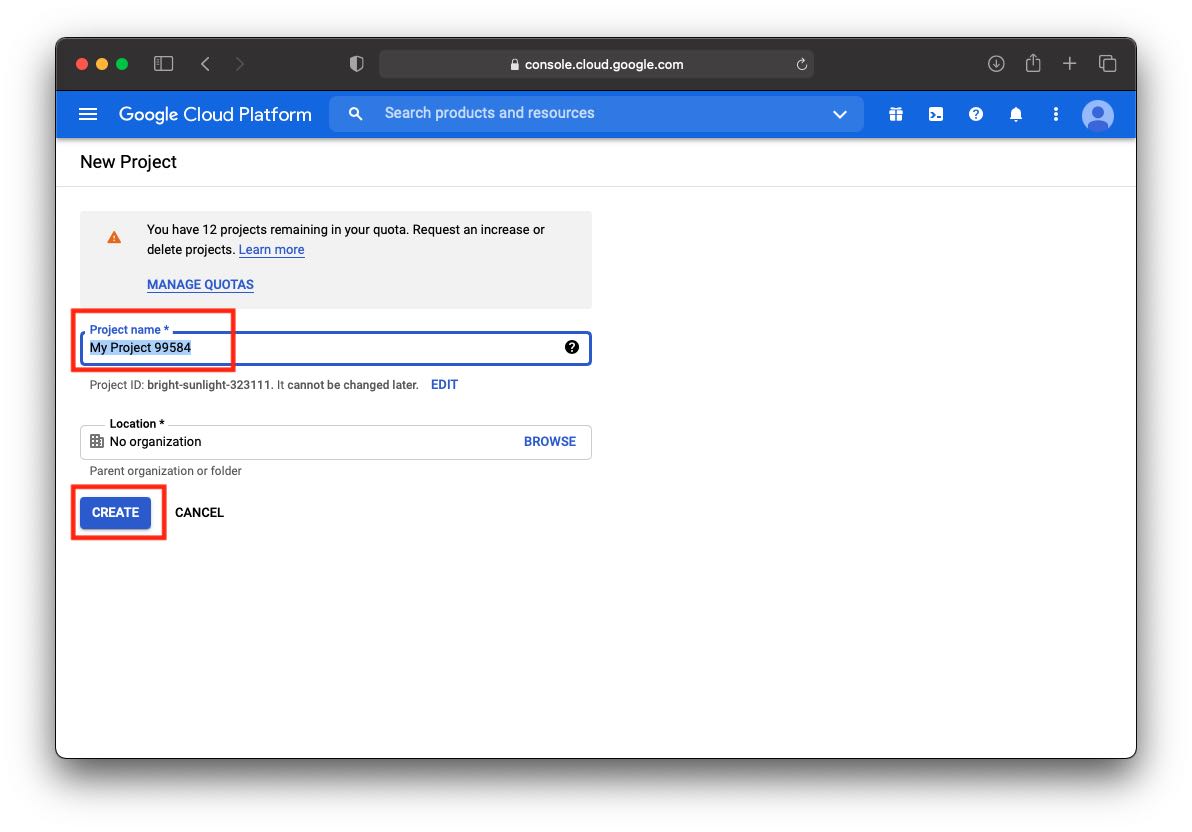Click the Project name input field

coord(335,348)
